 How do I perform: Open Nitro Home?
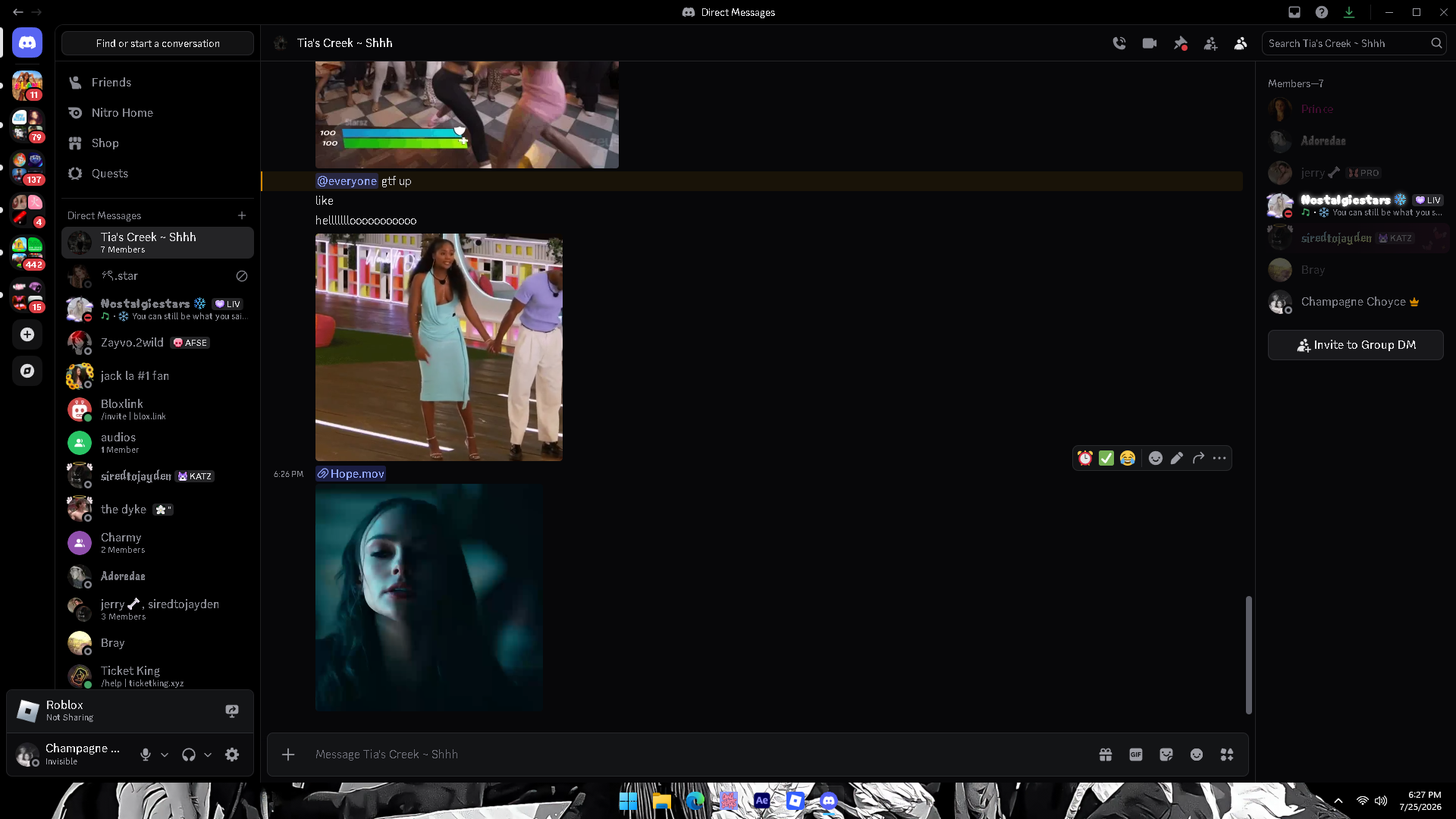pyautogui.click(x=158, y=113)
